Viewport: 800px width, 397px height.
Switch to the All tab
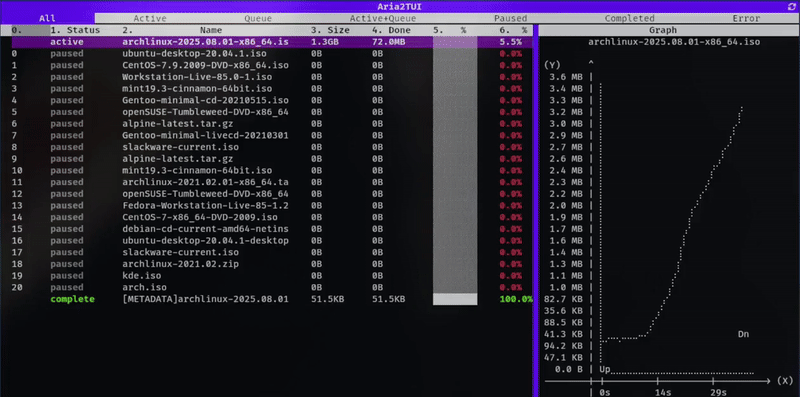47,18
